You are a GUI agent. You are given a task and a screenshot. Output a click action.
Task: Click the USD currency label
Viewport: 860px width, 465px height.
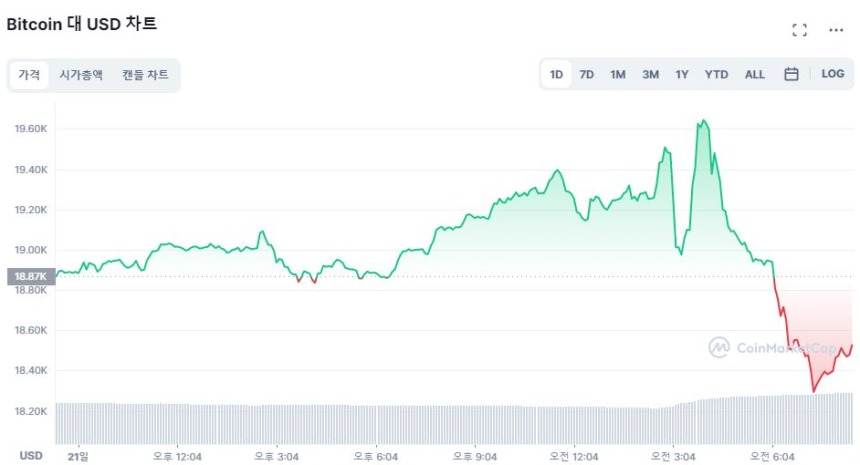pos(31,455)
